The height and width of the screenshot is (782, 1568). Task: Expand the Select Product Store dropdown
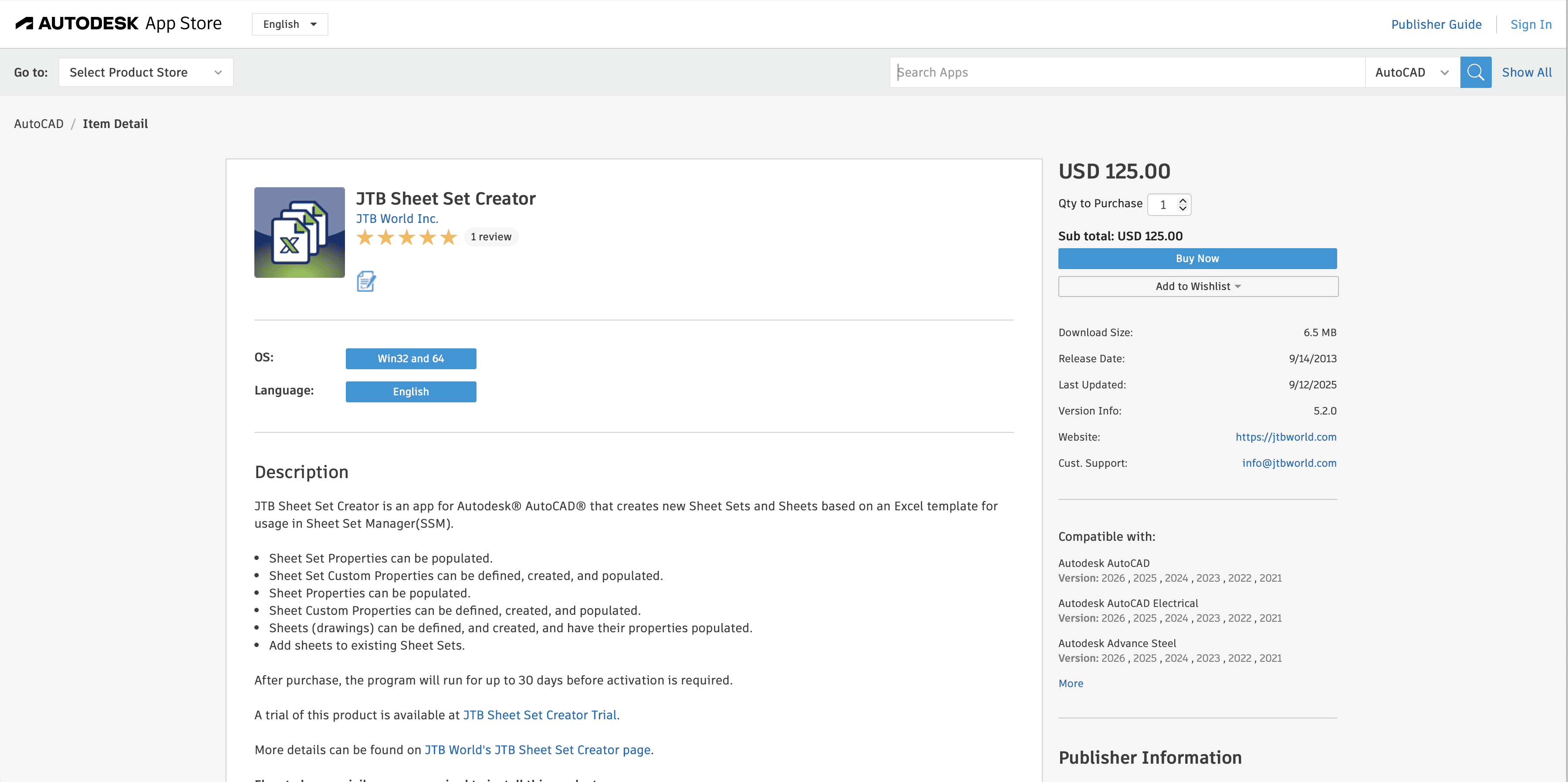click(x=145, y=72)
